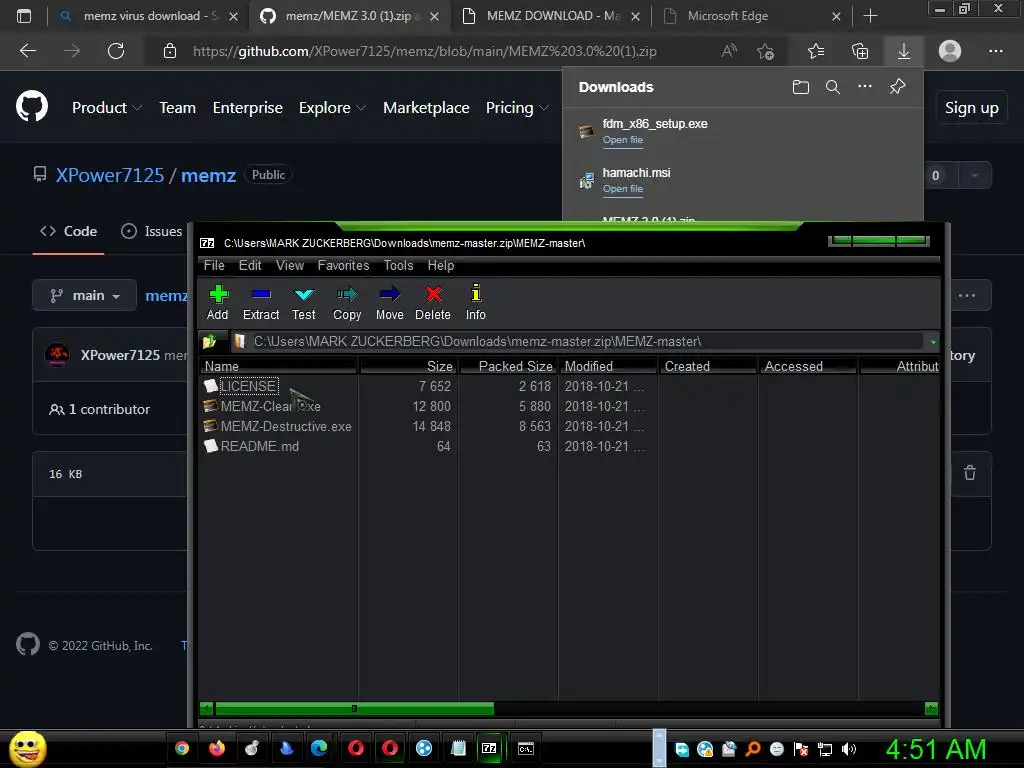Click the Edge downloads toolbar icon
Screen dimensions: 1024x768
[x=904, y=51]
